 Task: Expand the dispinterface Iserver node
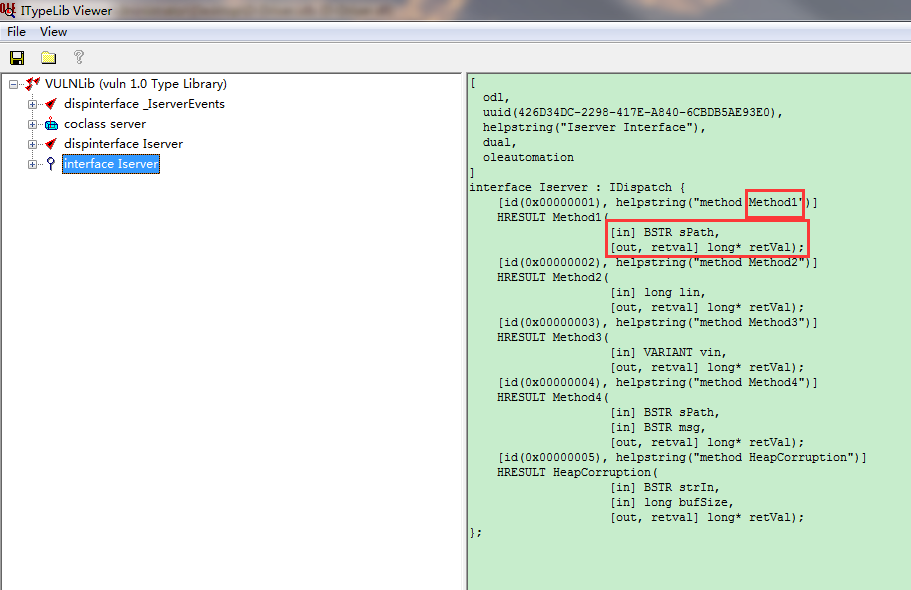click(31, 143)
